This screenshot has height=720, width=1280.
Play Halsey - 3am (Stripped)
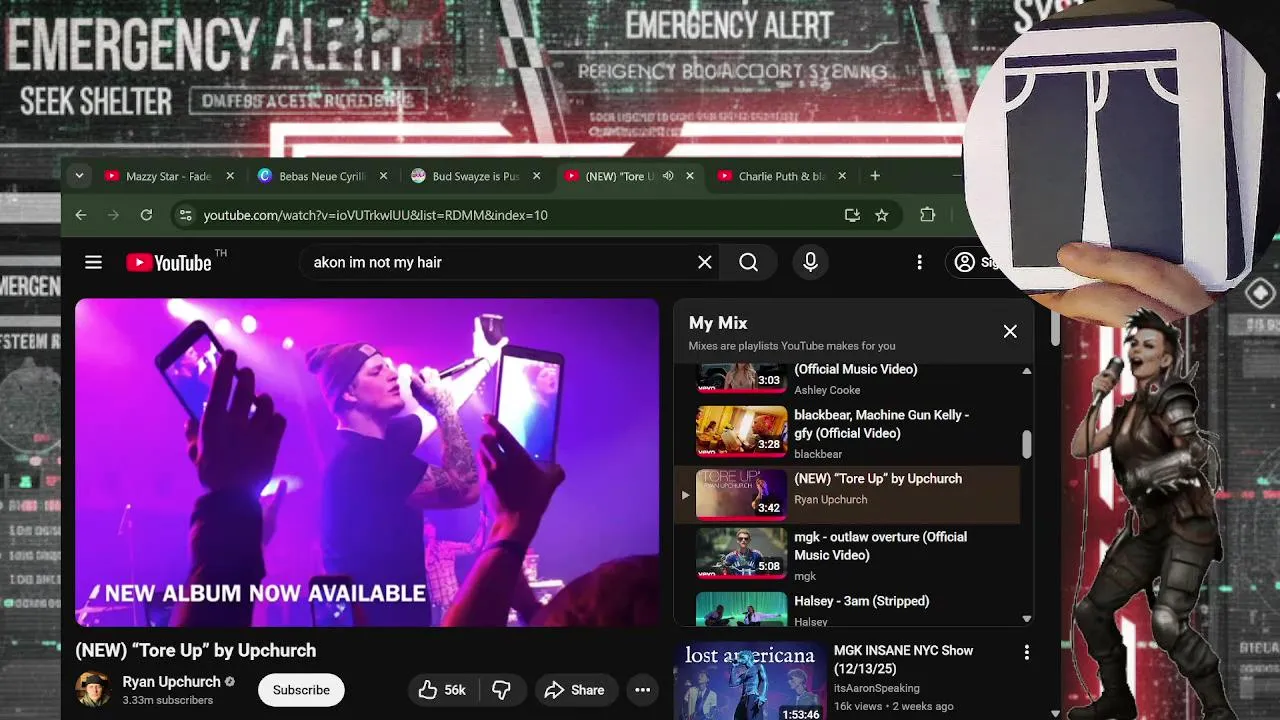(861, 601)
